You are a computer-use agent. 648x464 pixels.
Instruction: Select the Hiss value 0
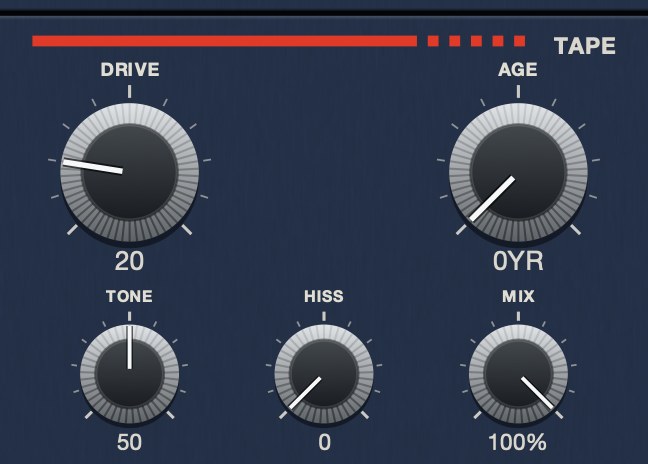coord(324,443)
